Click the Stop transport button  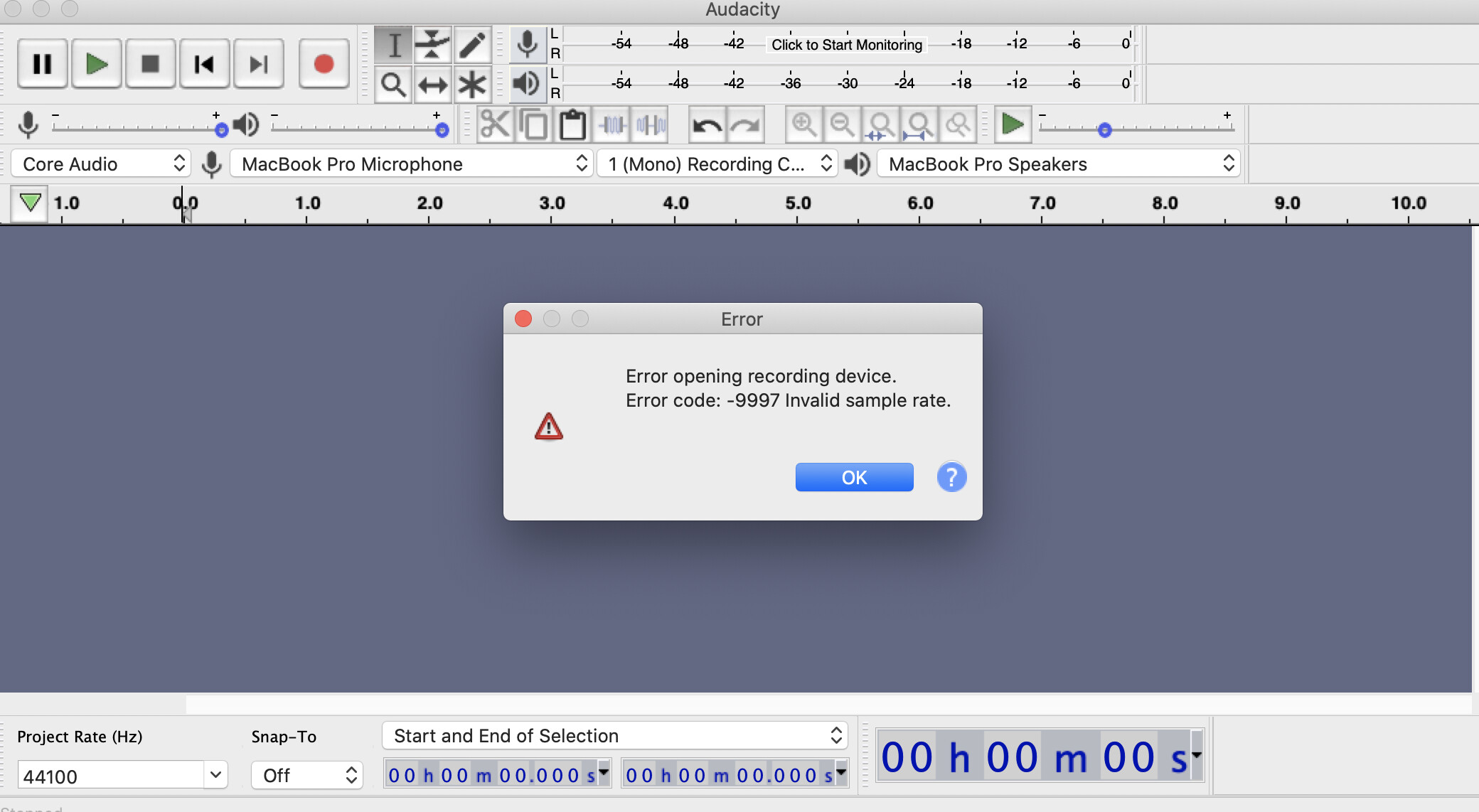[x=151, y=64]
